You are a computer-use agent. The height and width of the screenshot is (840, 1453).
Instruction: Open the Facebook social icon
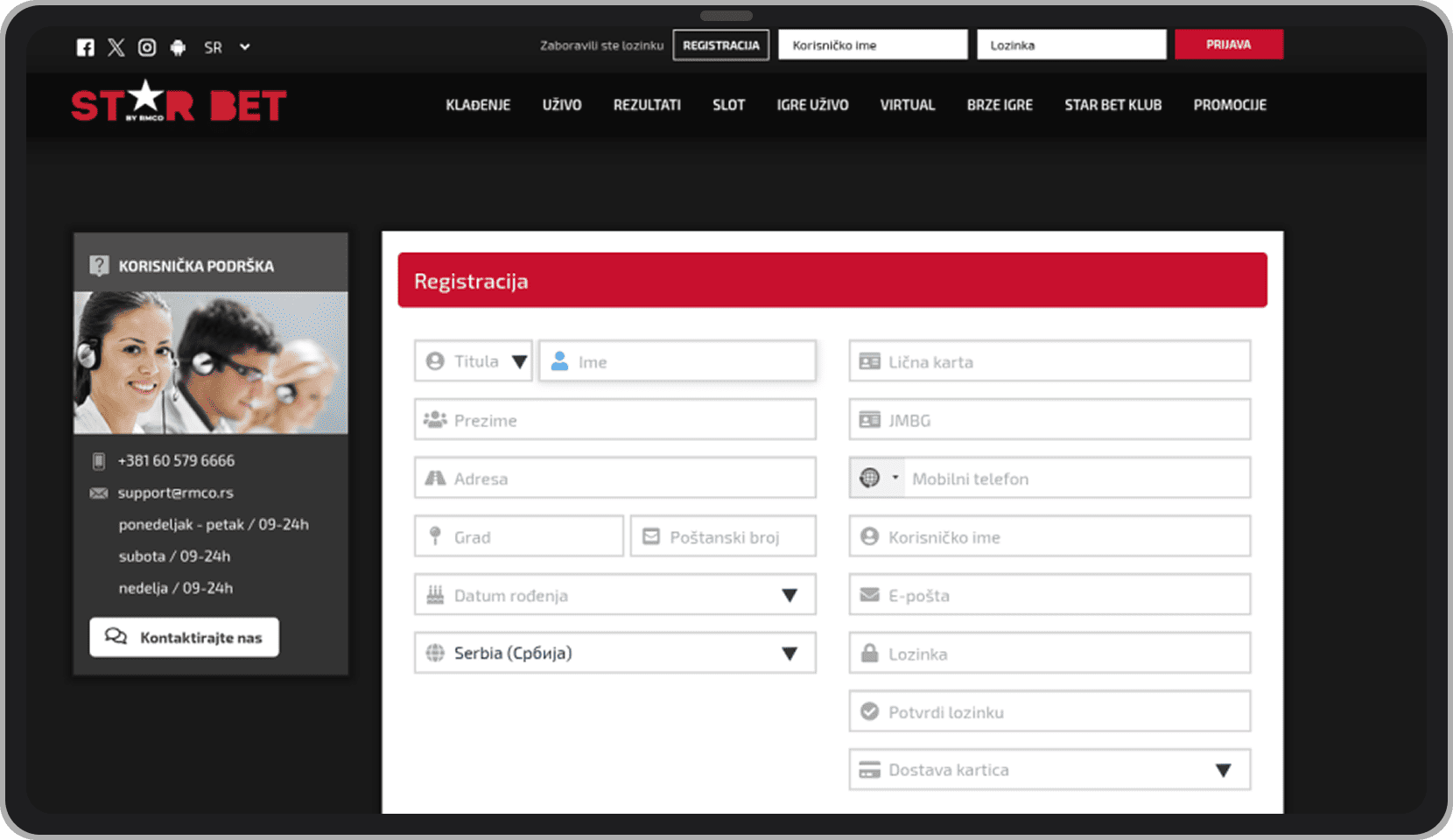pos(85,47)
